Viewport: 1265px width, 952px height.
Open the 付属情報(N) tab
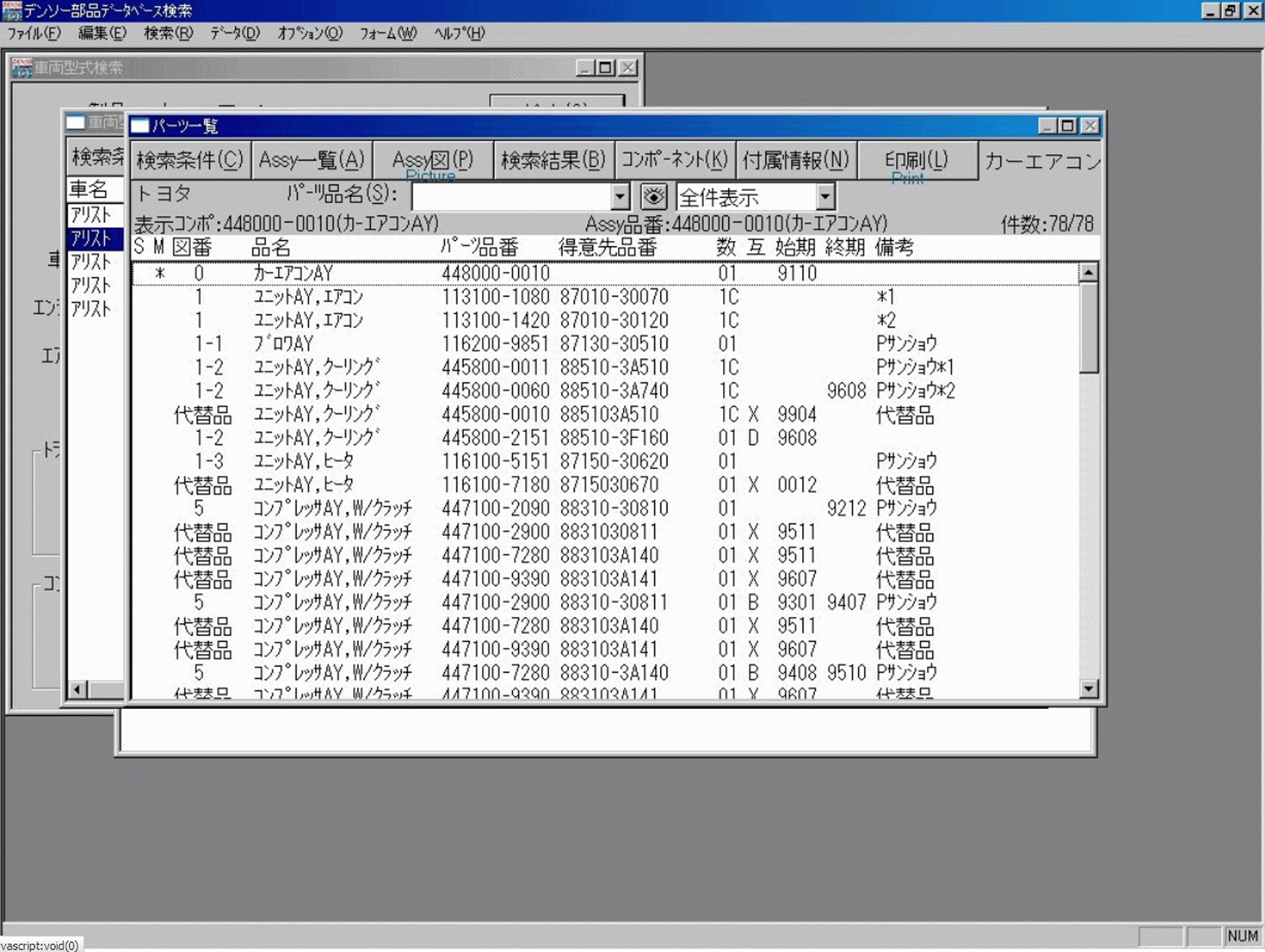(795, 160)
